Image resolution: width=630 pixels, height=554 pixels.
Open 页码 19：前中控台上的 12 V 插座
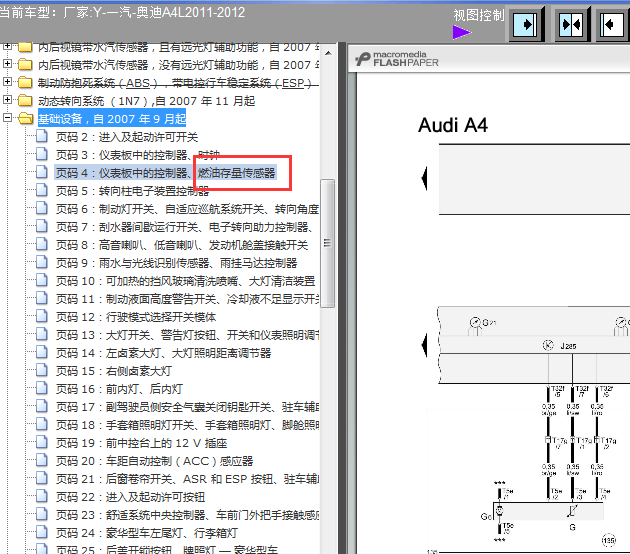(x=141, y=443)
